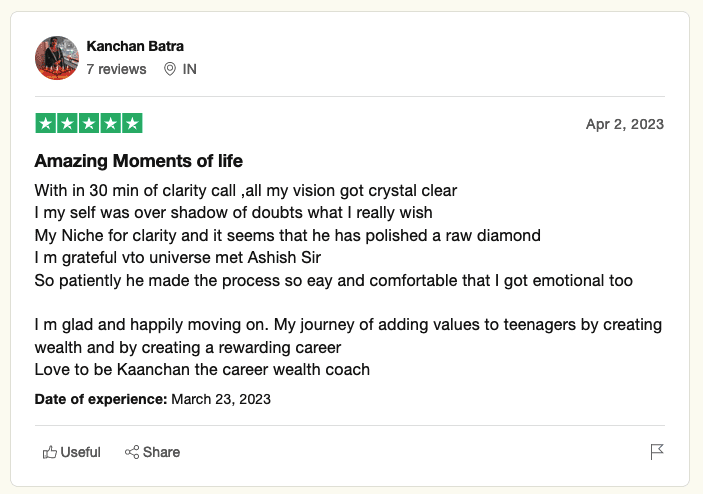Click the first green rating star
This screenshot has width=703, height=494.
(46, 124)
